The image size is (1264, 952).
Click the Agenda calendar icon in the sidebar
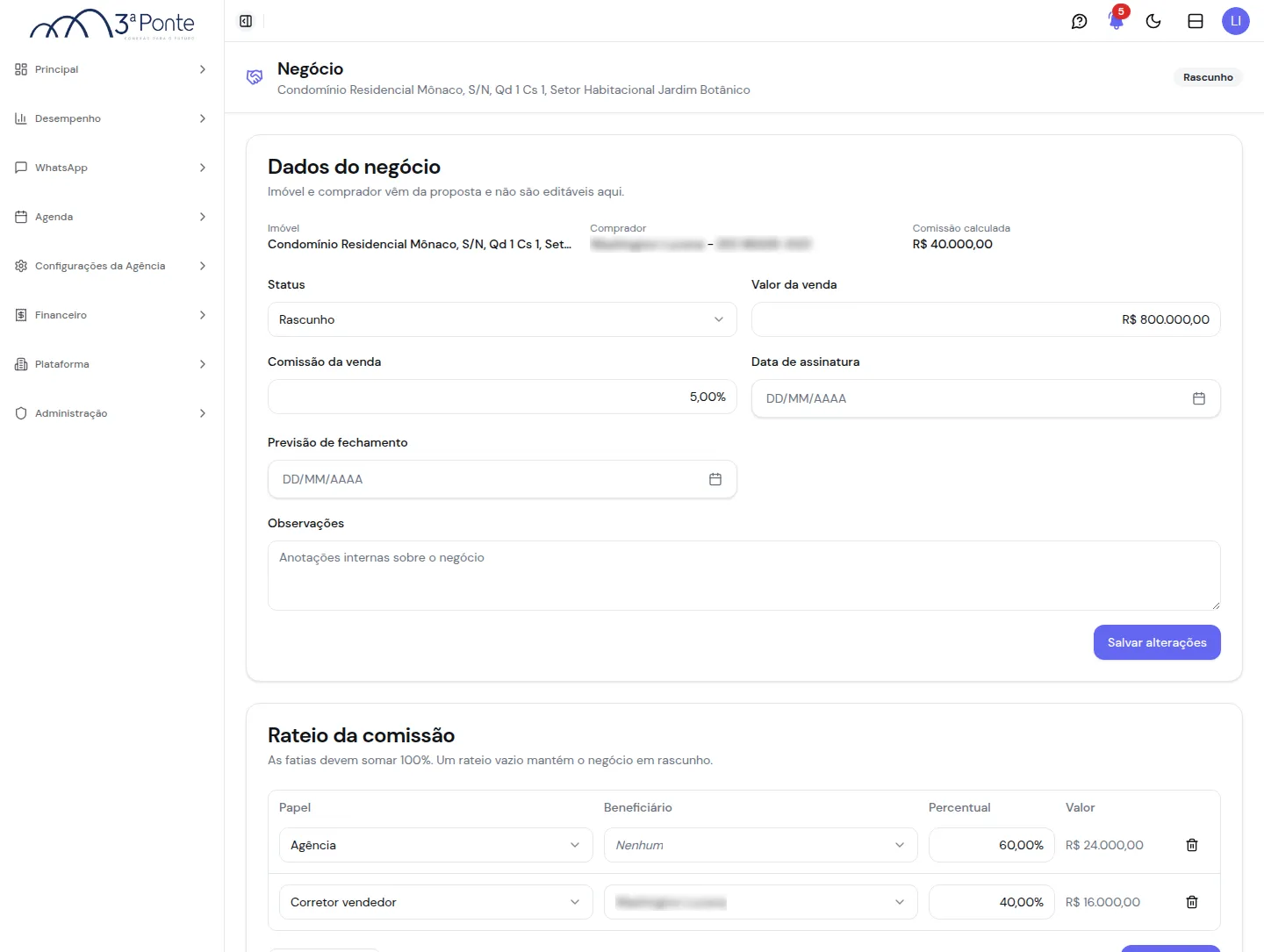[21, 217]
